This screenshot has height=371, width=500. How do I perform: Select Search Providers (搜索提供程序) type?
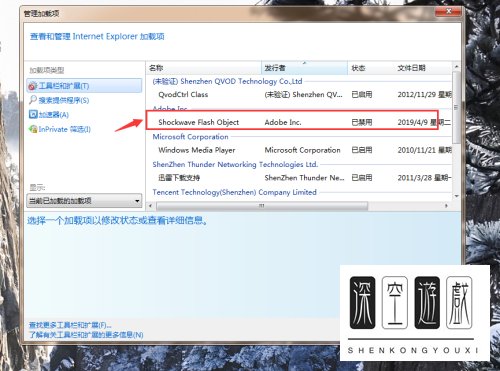pyautogui.click(x=64, y=100)
